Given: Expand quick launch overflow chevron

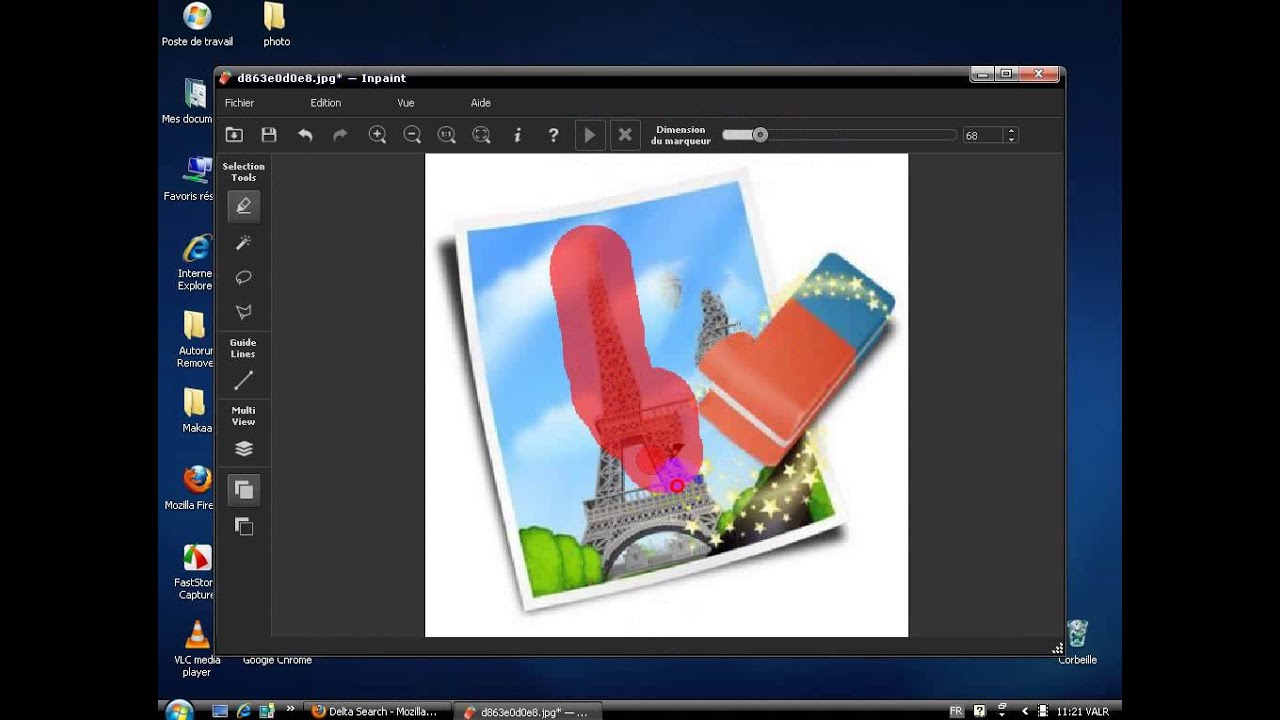Looking at the screenshot, I should click(291, 709).
